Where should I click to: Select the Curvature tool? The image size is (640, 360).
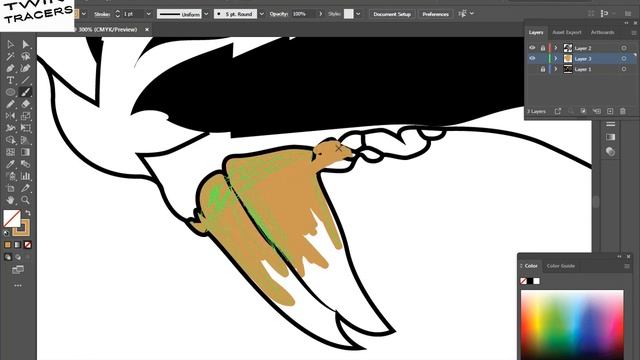(x=25, y=68)
